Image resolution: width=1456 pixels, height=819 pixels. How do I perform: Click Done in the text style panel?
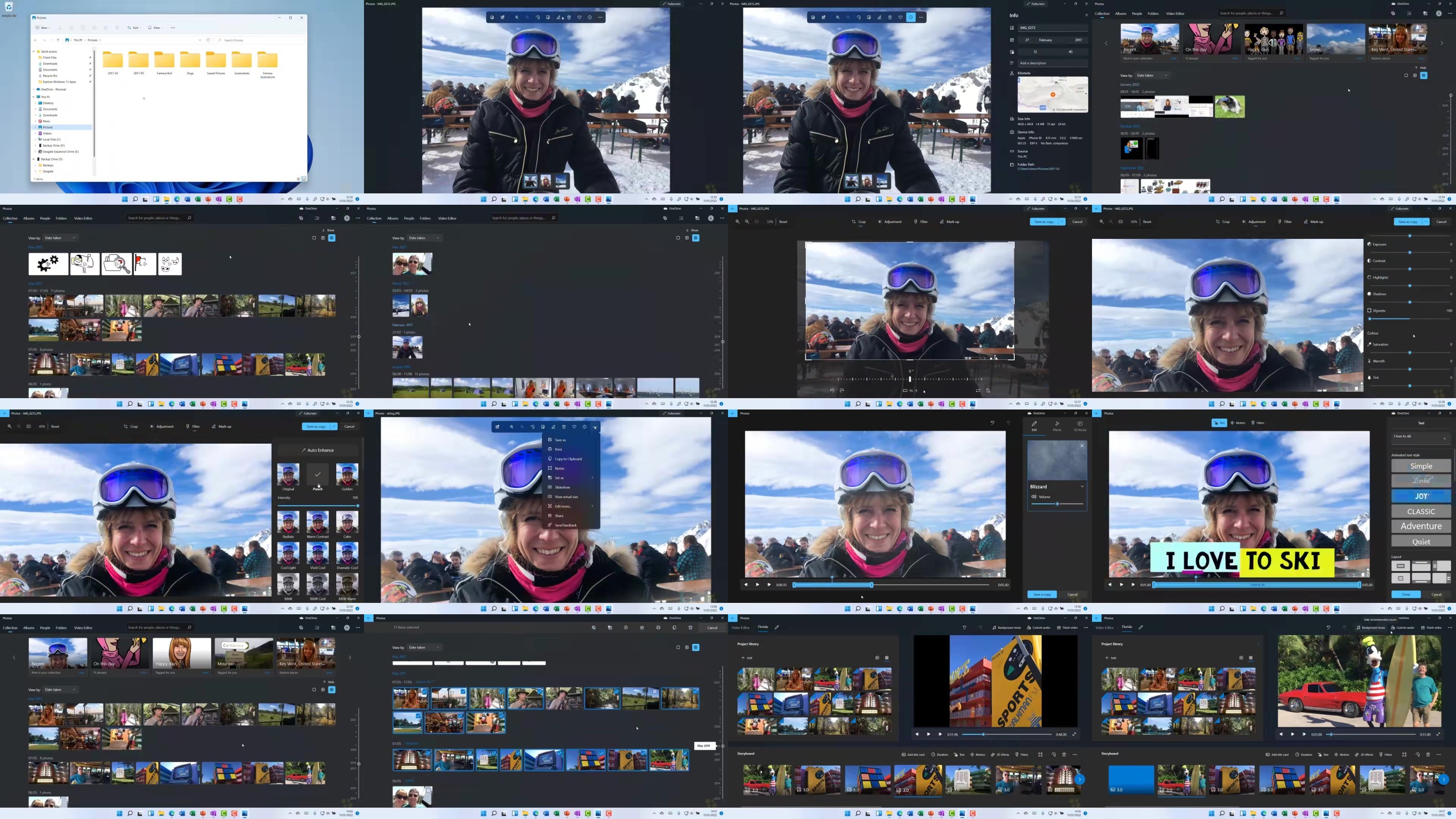pyautogui.click(x=1406, y=595)
